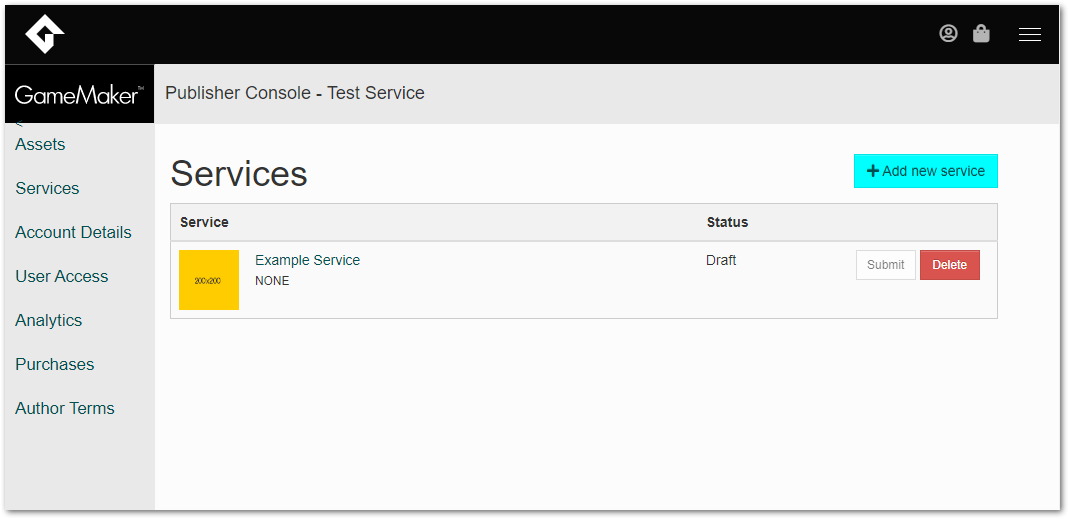Click the Status column header
This screenshot has width=1069, height=519.
click(727, 222)
